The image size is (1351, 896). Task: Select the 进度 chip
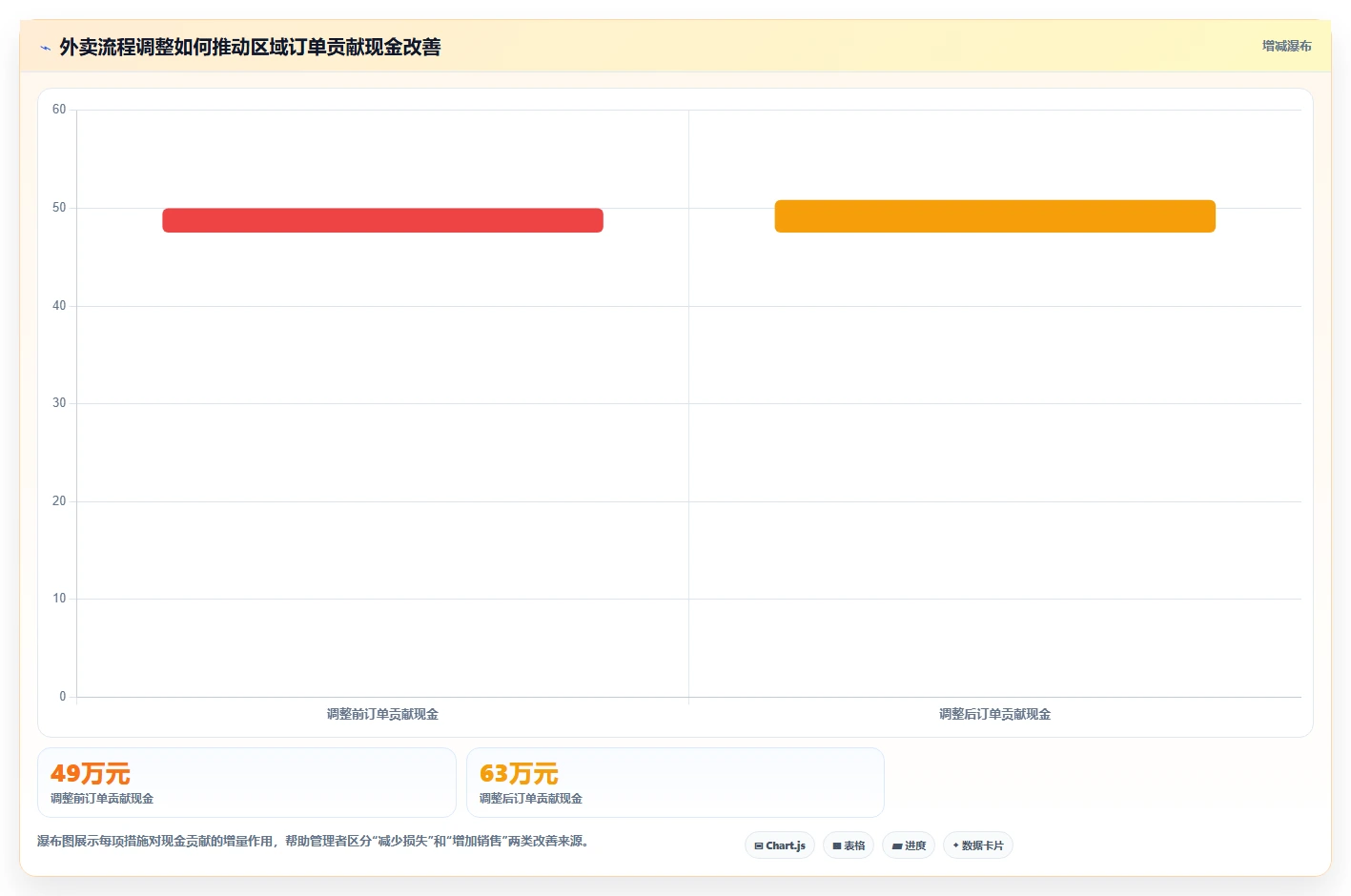tap(909, 845)
